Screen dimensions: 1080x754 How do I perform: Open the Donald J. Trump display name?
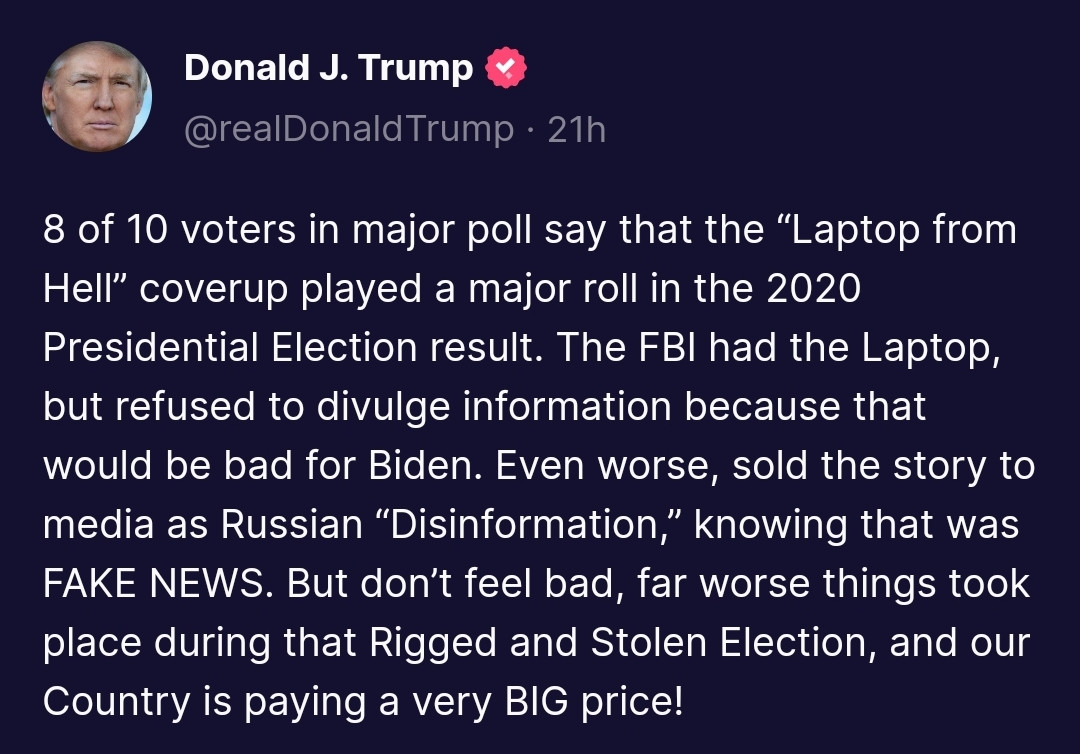pyautogui.click(x=328, y=68)
